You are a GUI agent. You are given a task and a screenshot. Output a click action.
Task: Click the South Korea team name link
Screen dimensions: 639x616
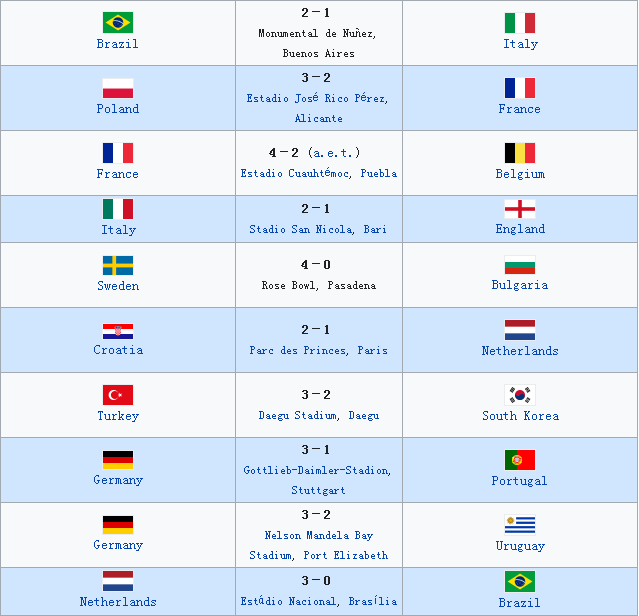tap(520, 416)
